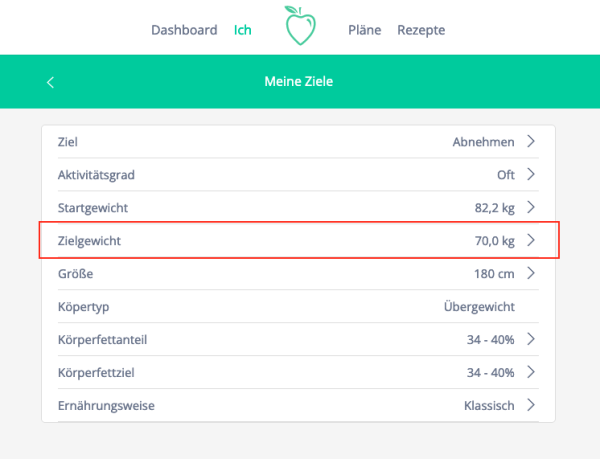Click the Größe row chevron
Image resolution: width=600 pixels, height=459 pixels.
pos(531,273)
